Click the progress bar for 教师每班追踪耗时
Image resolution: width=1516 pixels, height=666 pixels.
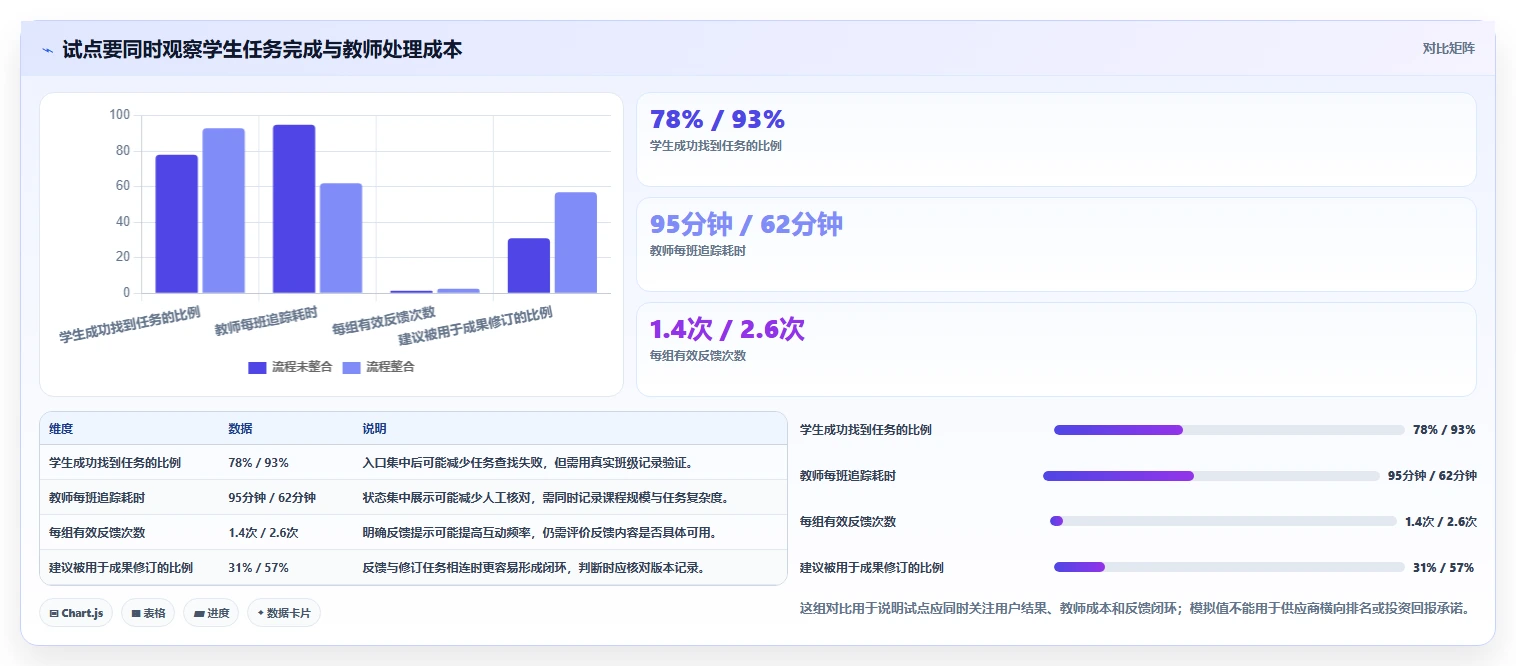[x=1211, y=476]
